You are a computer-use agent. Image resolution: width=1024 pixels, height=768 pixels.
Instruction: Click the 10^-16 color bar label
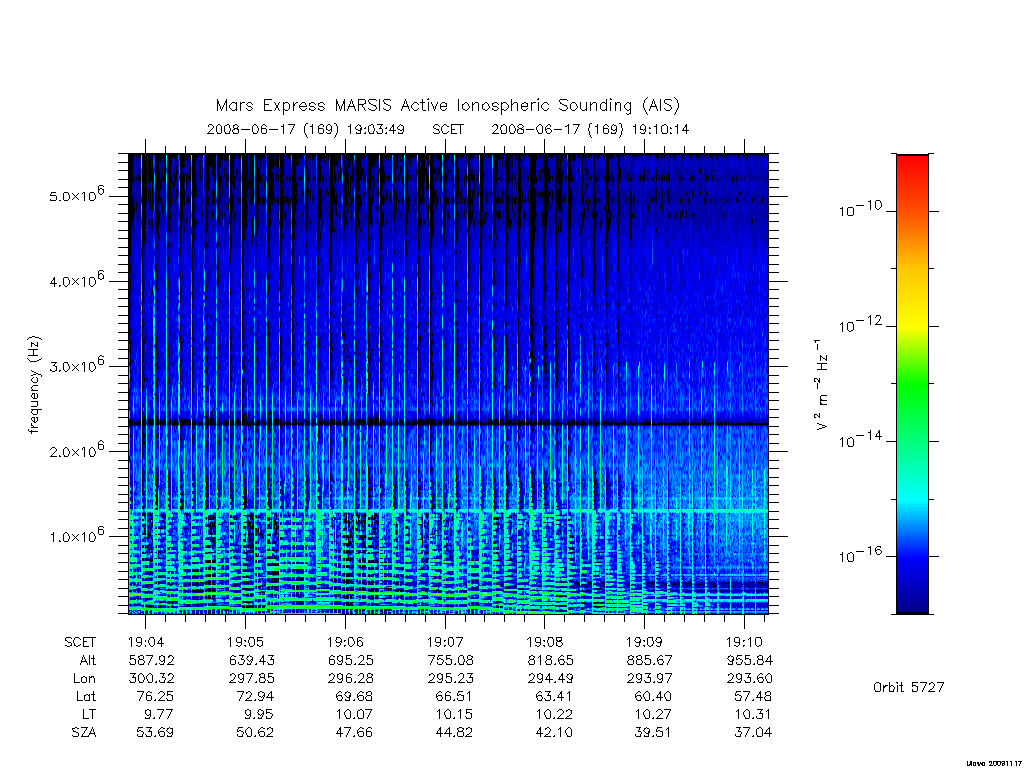pos(860,555)
